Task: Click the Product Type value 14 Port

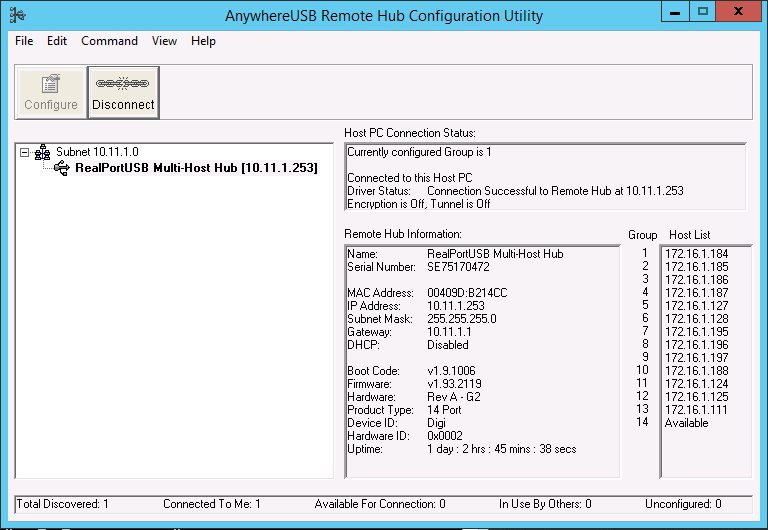Action: [x=444, y=410]
